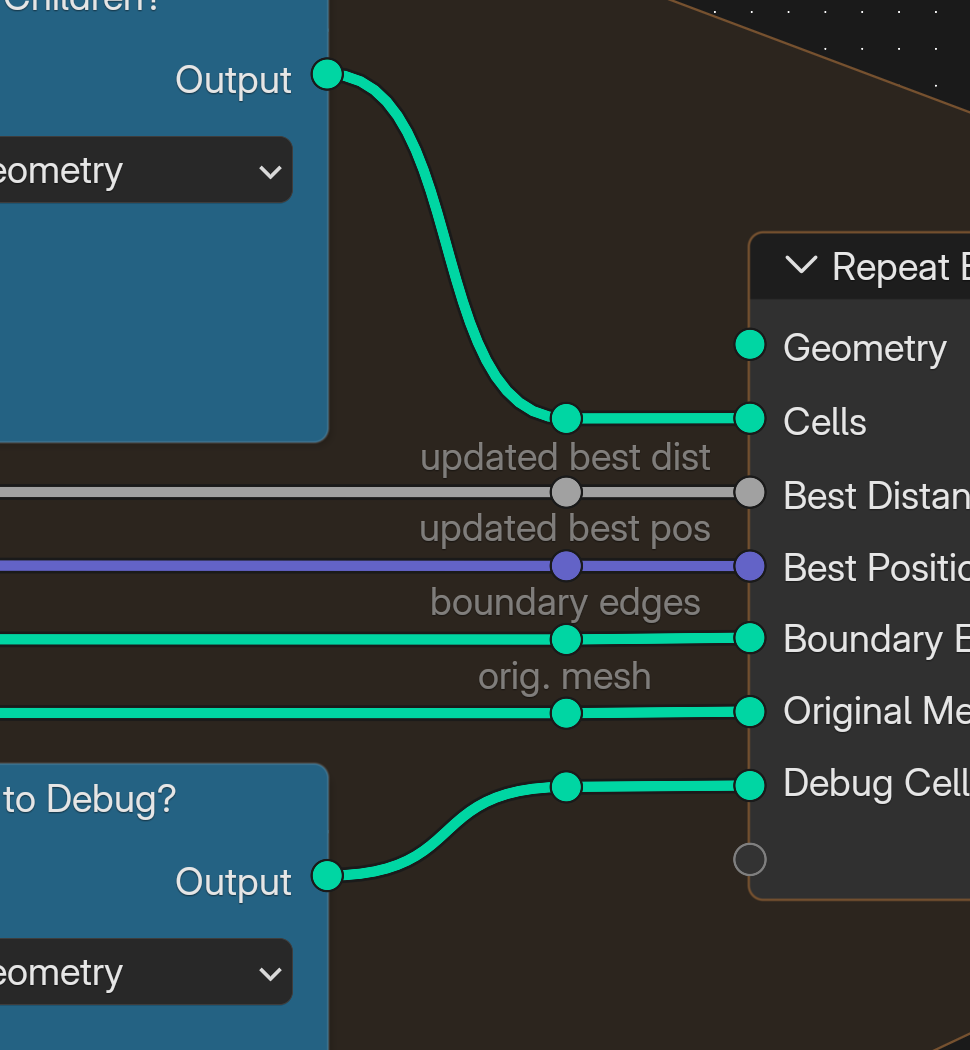The image size is (970, 1050).
Task: Click the Cells input socket
Action: tap(750, 419)
